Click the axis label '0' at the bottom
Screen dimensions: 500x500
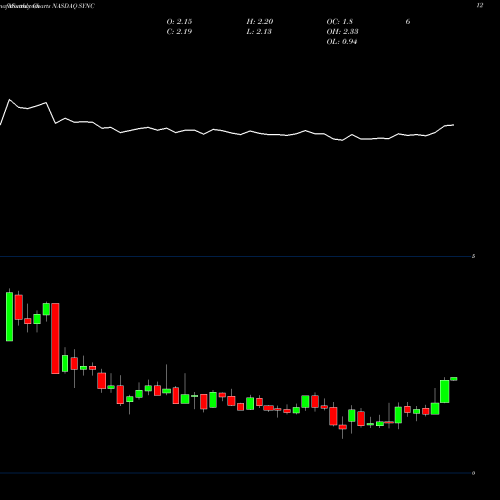click(x=473, y=473)
